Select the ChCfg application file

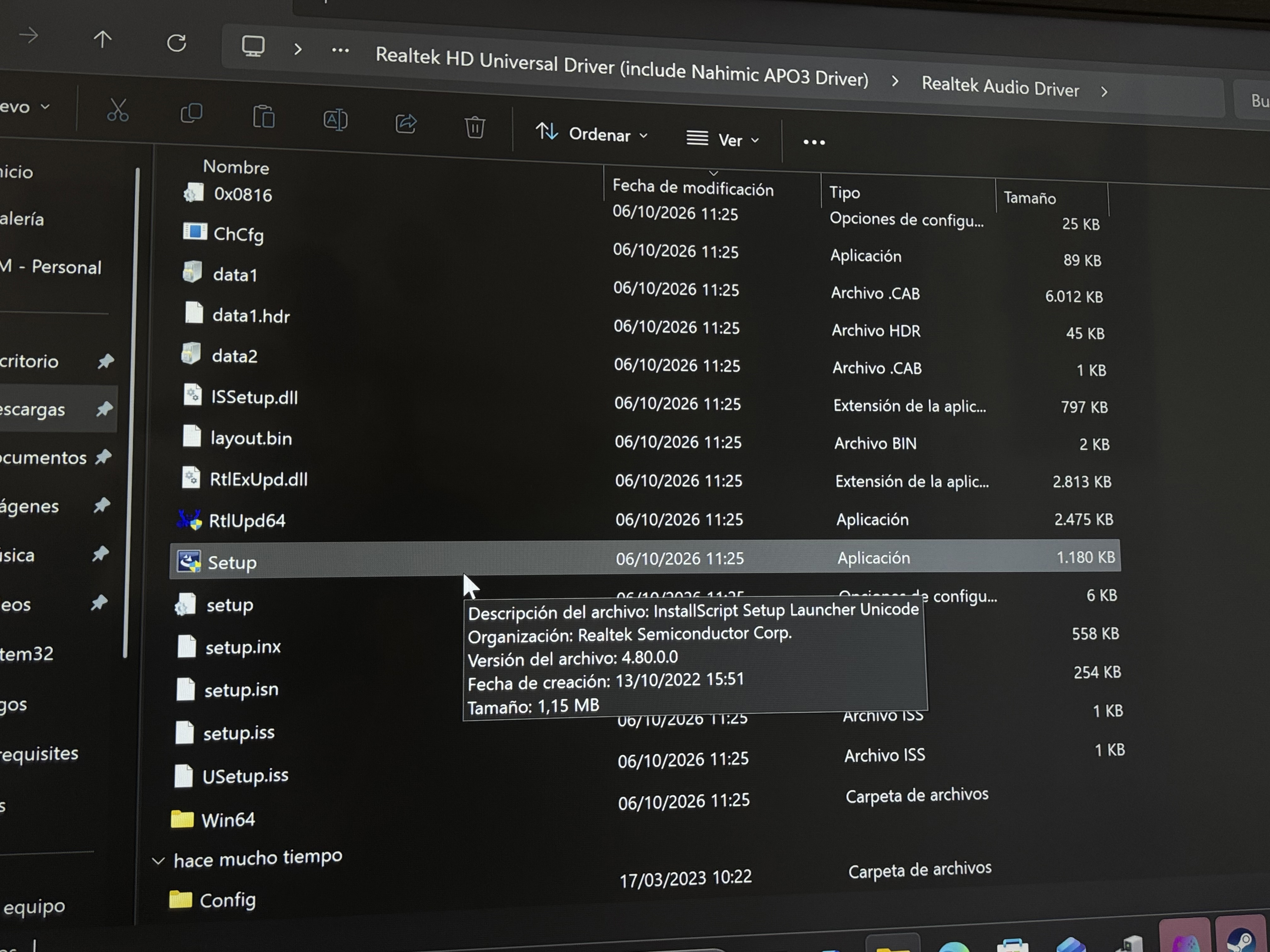[238, 234]
